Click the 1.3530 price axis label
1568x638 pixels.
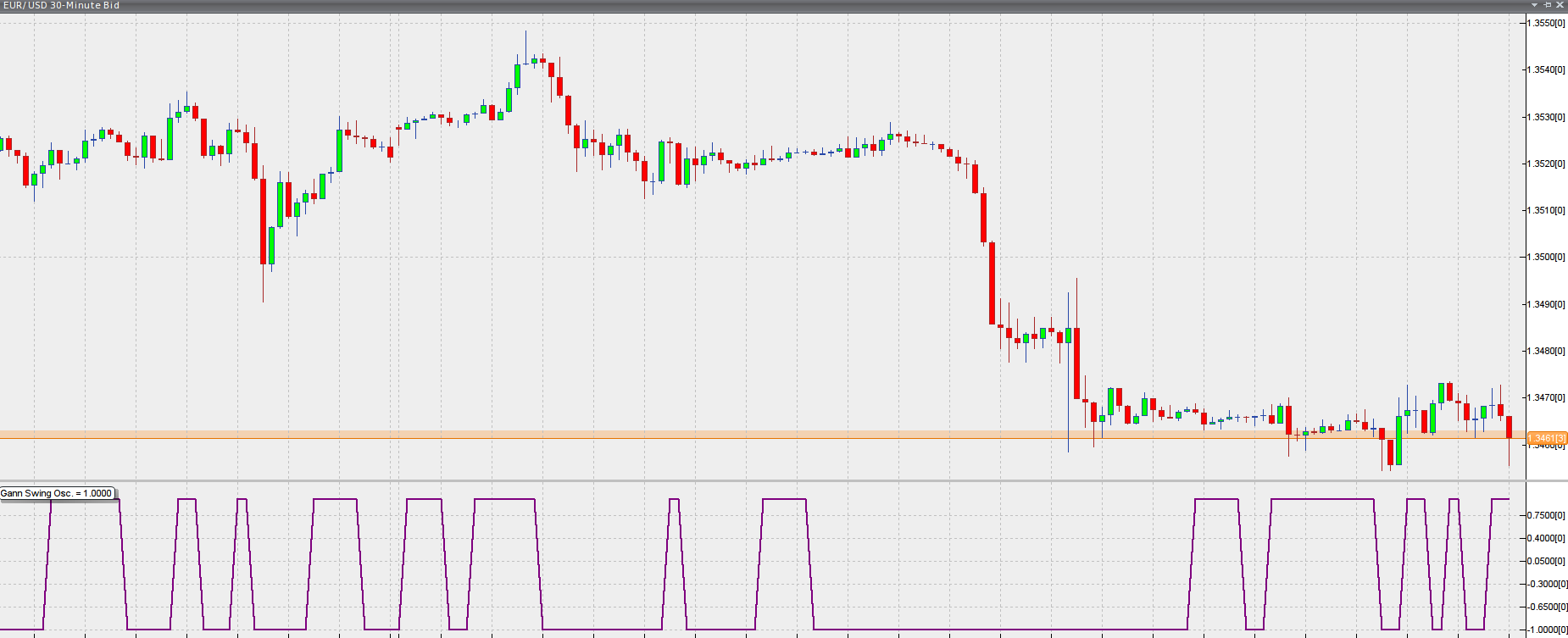(1546, 117)
